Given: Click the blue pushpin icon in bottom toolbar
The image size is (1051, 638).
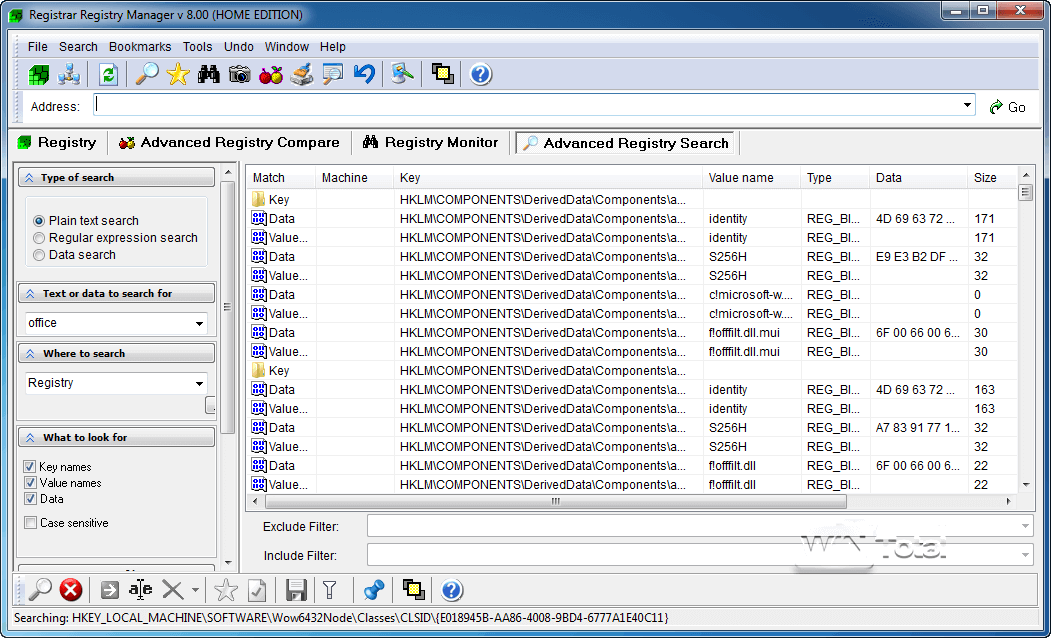Looking at the screenshot, I should pyautogui.click(x=374, y=590).
